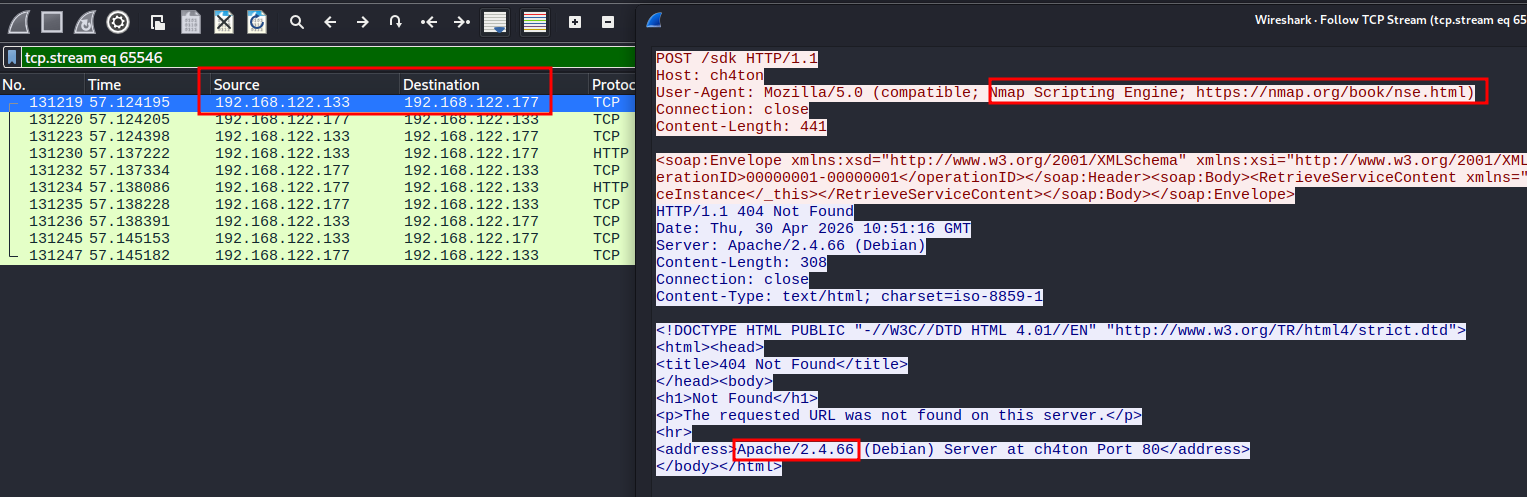Start capturing packets with shark fin icon
The image size is (1527, 497).
(x=18, y=21)
